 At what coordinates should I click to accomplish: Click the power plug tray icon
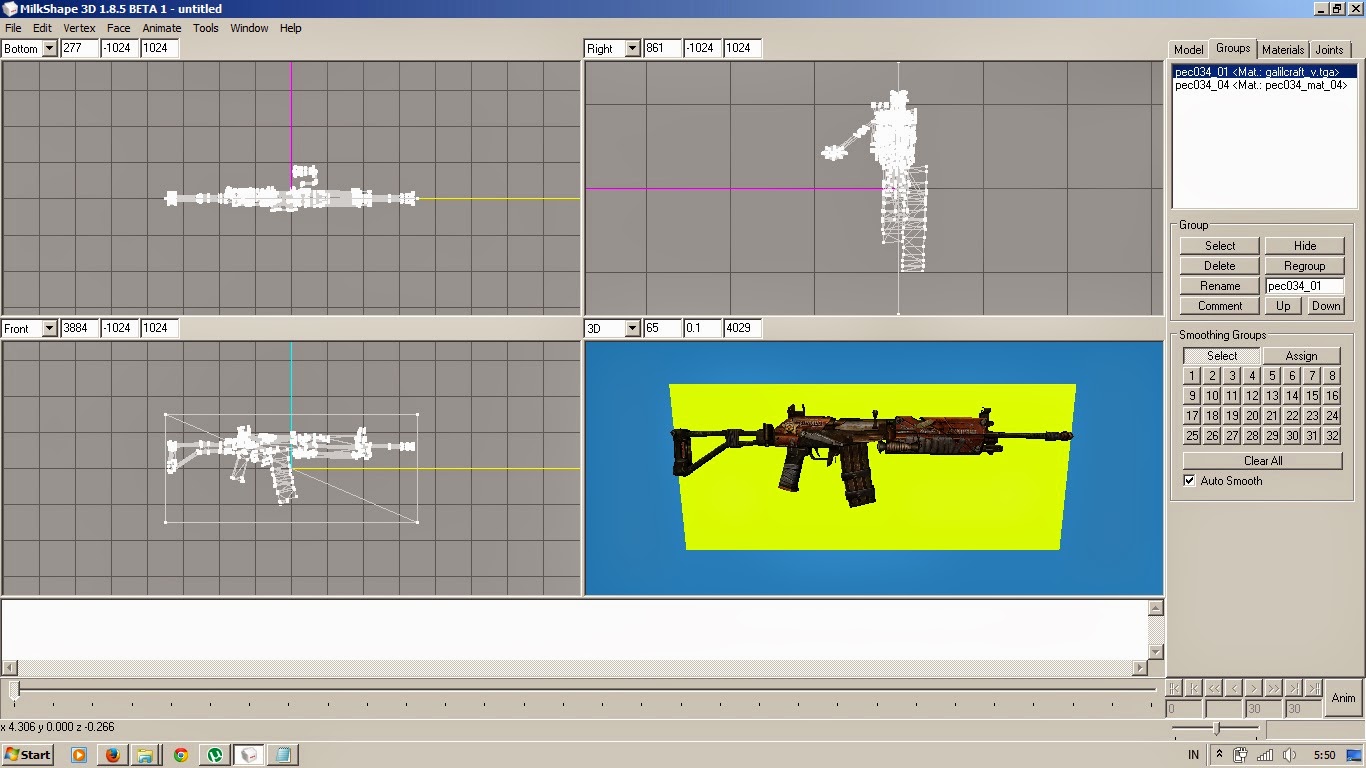tap(1241, 755)
